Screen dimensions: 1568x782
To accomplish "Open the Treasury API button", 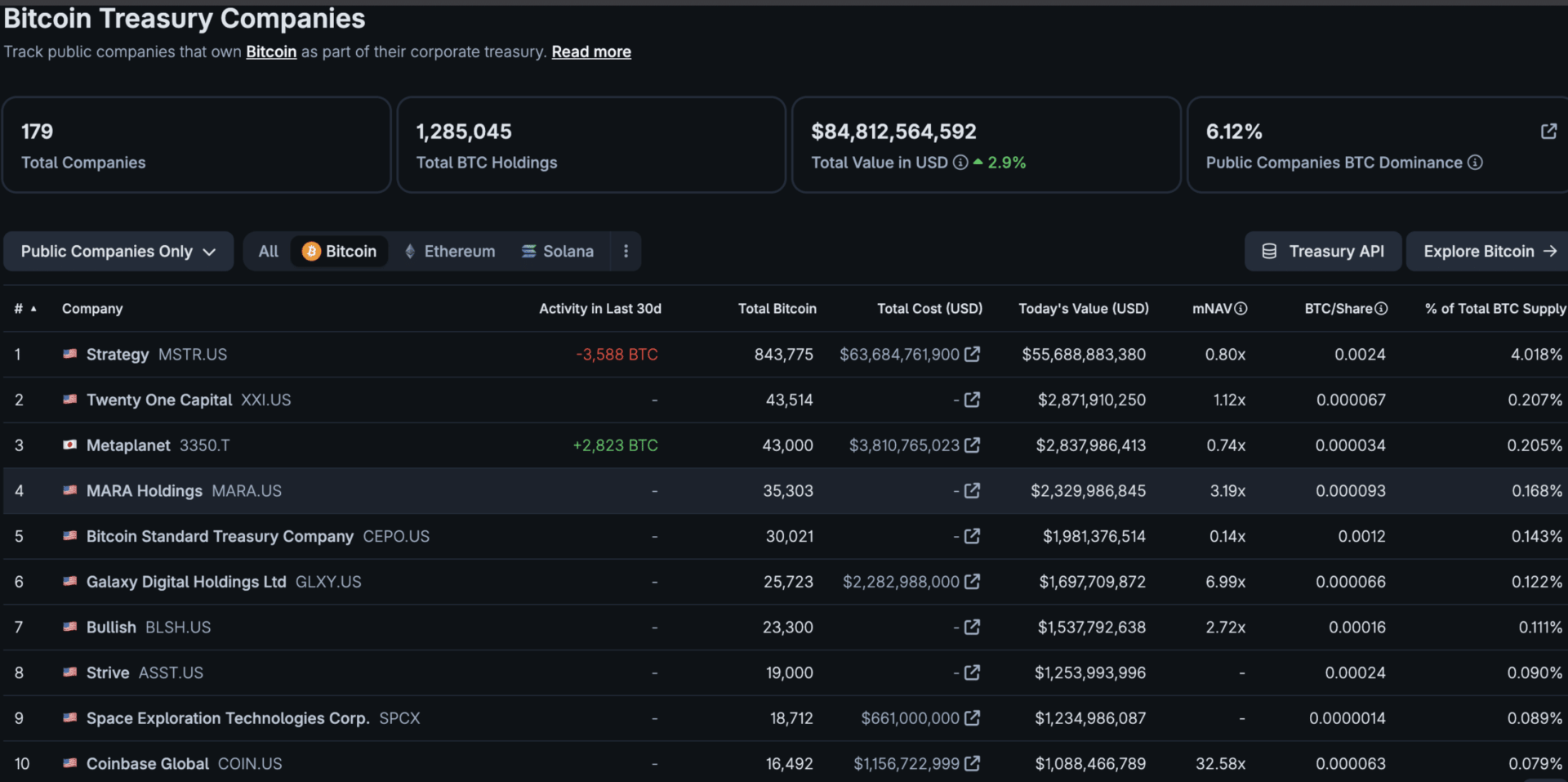I will pos(1323,252).
